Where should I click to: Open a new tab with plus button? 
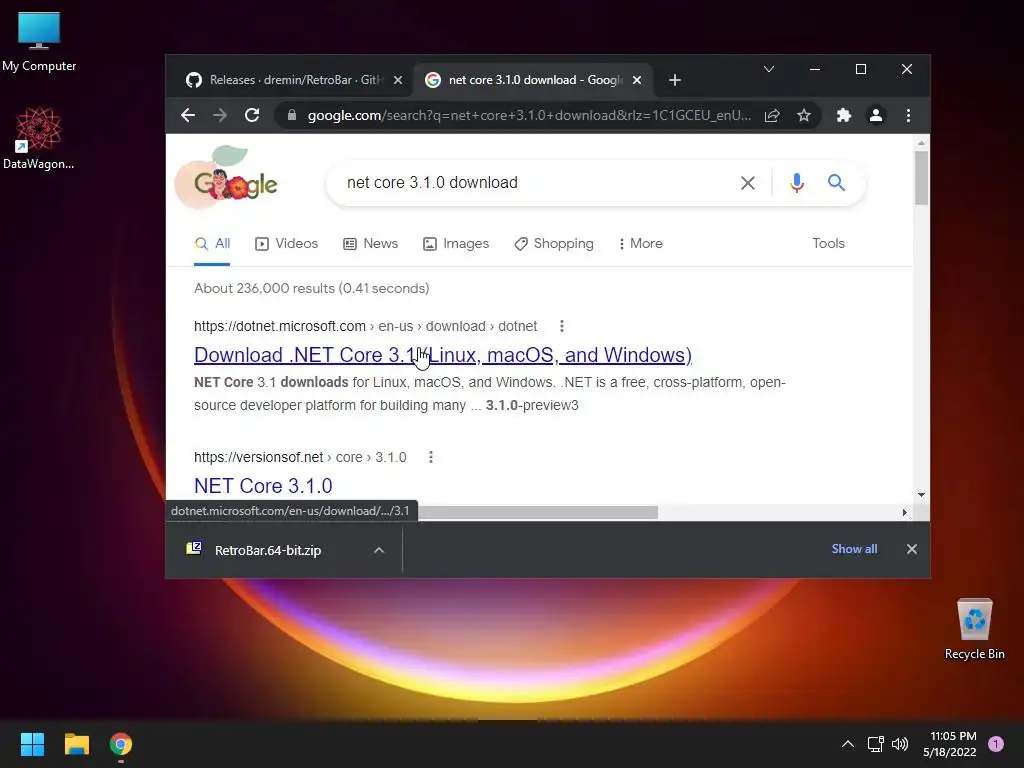pos(675,80)
